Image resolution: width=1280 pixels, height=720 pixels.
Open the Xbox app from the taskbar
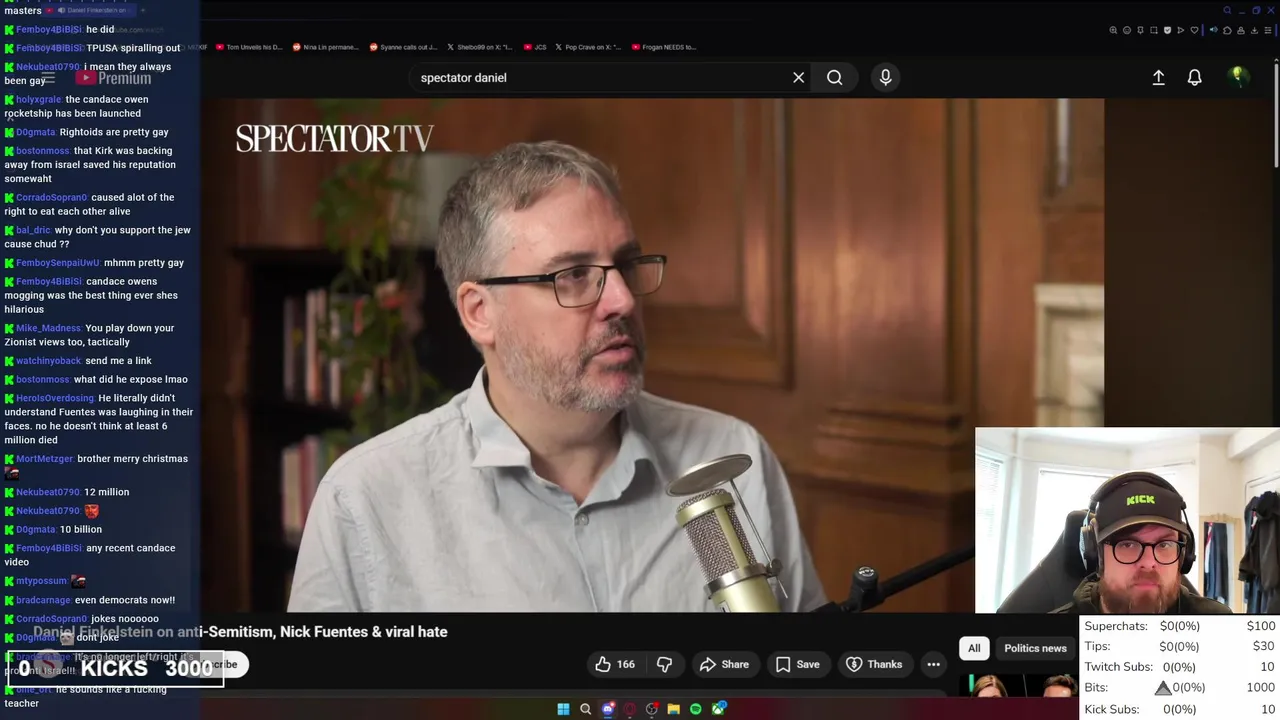click(718, 709)
